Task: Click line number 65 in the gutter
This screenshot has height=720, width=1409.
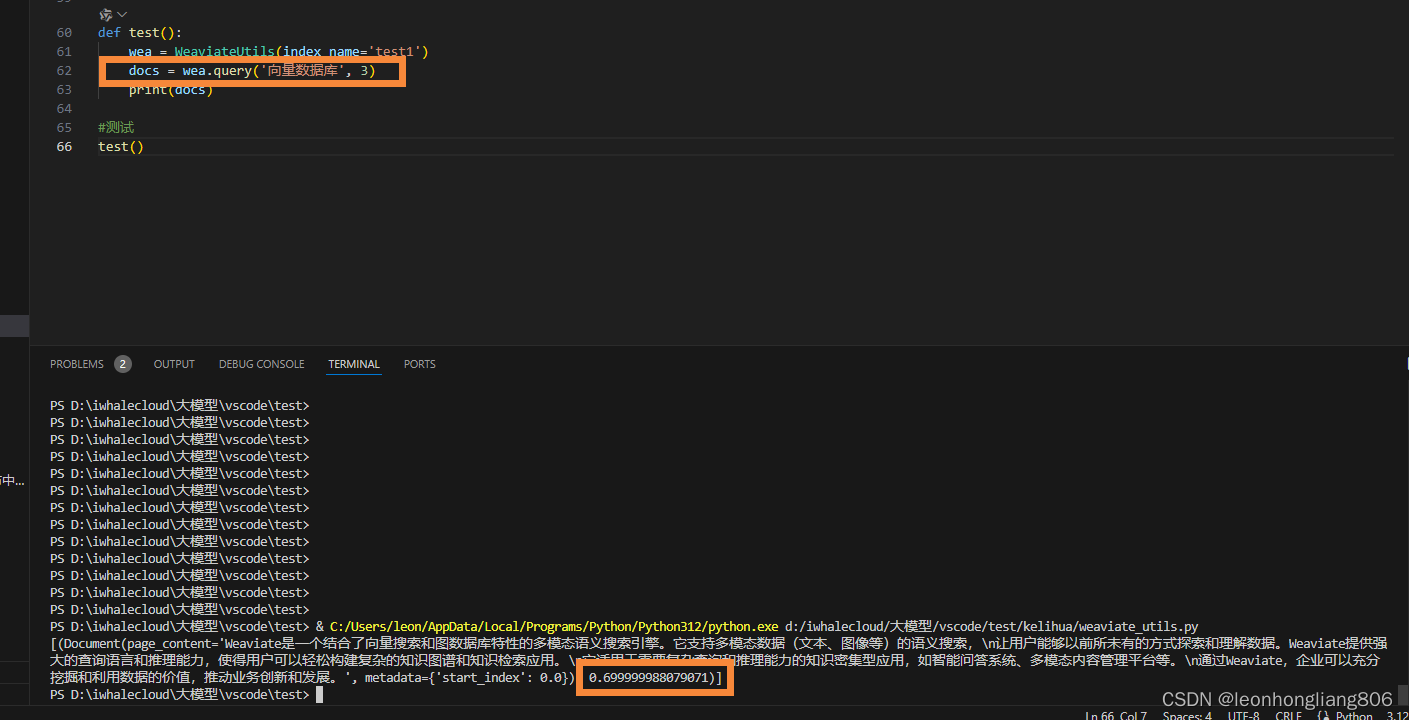Action: (64, 127)
